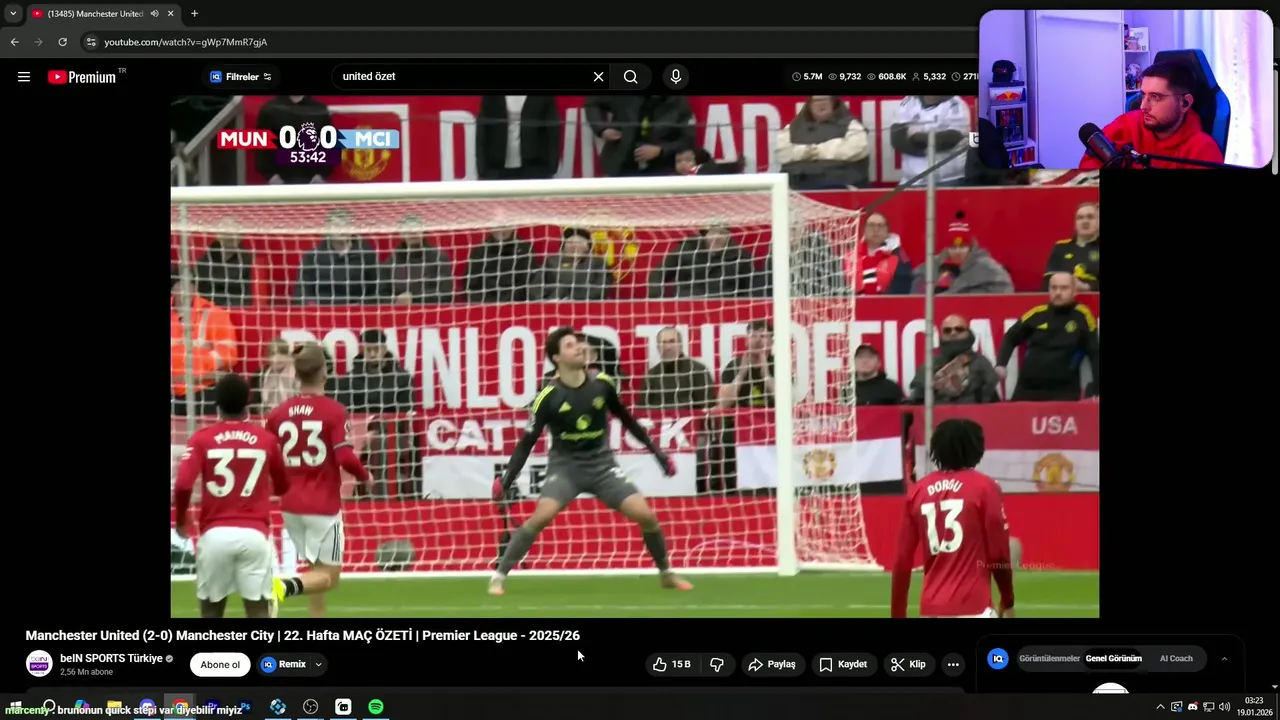Start voice search with the microphone

click(676, 76)
